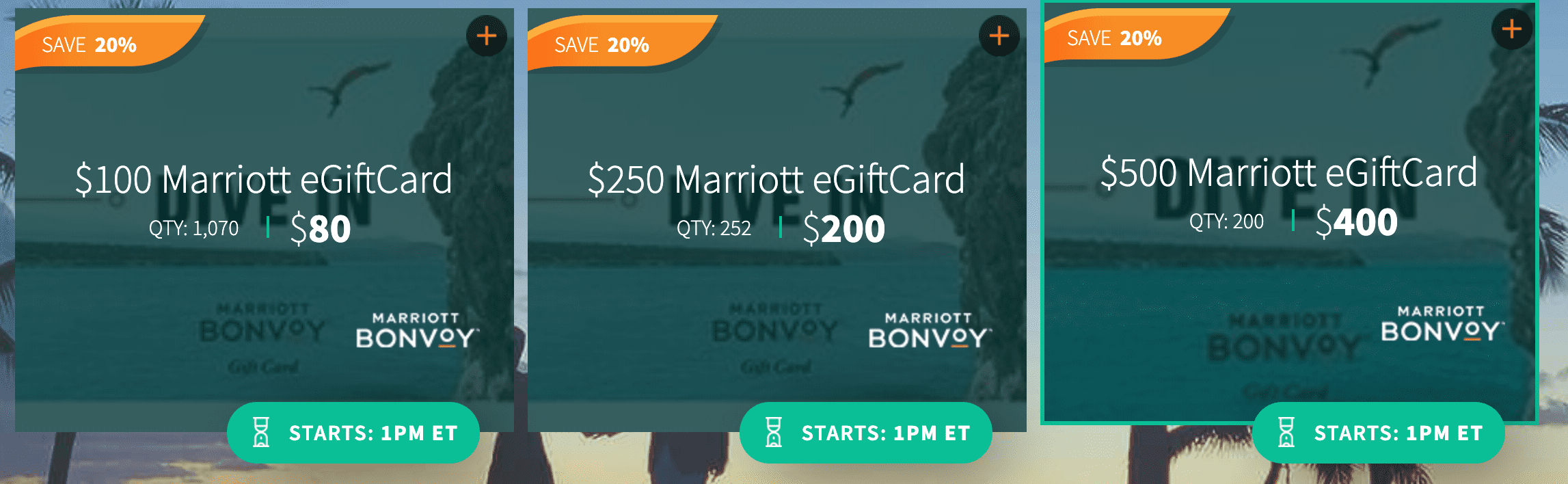Click the Save 20% badge on $100 card

109,42
